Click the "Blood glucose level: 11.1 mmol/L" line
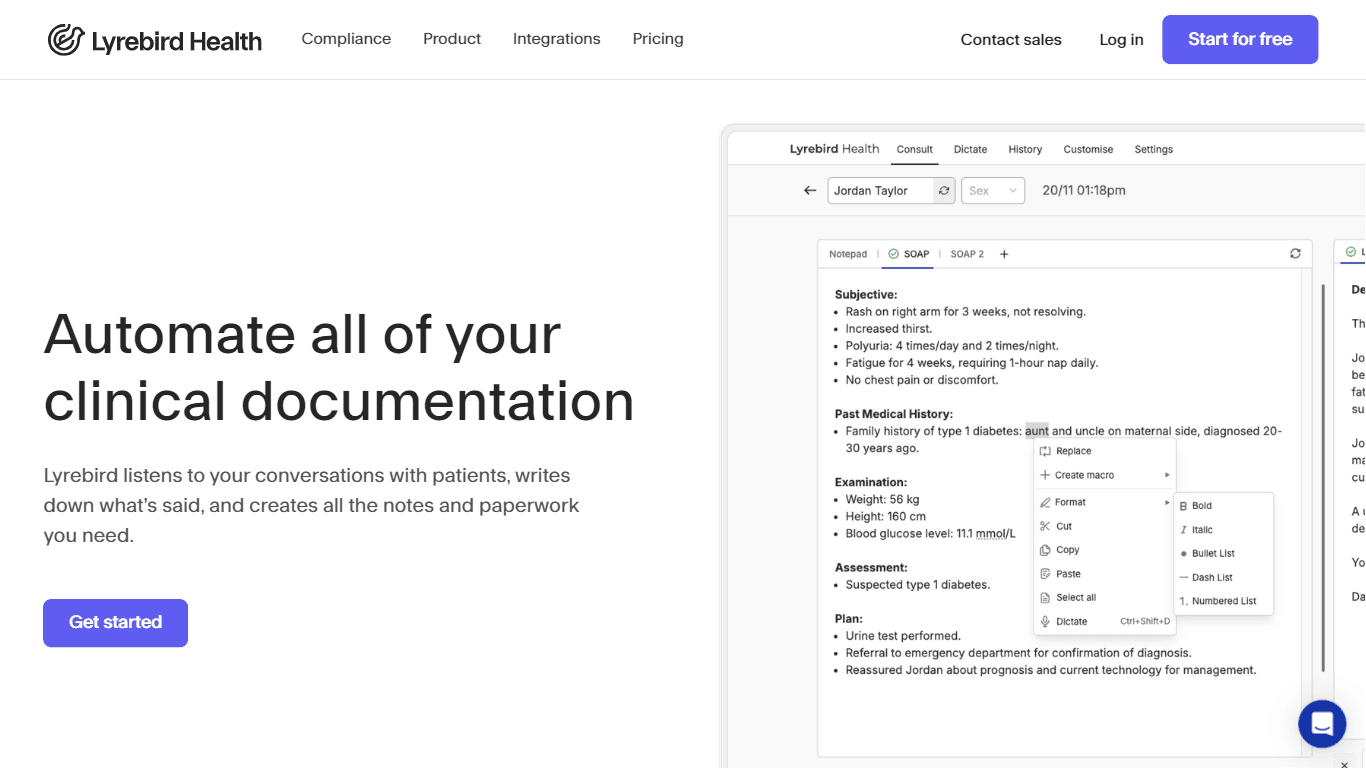Image resolution: width=1366 pixels, height=768 pixels. tap(931, 533)
